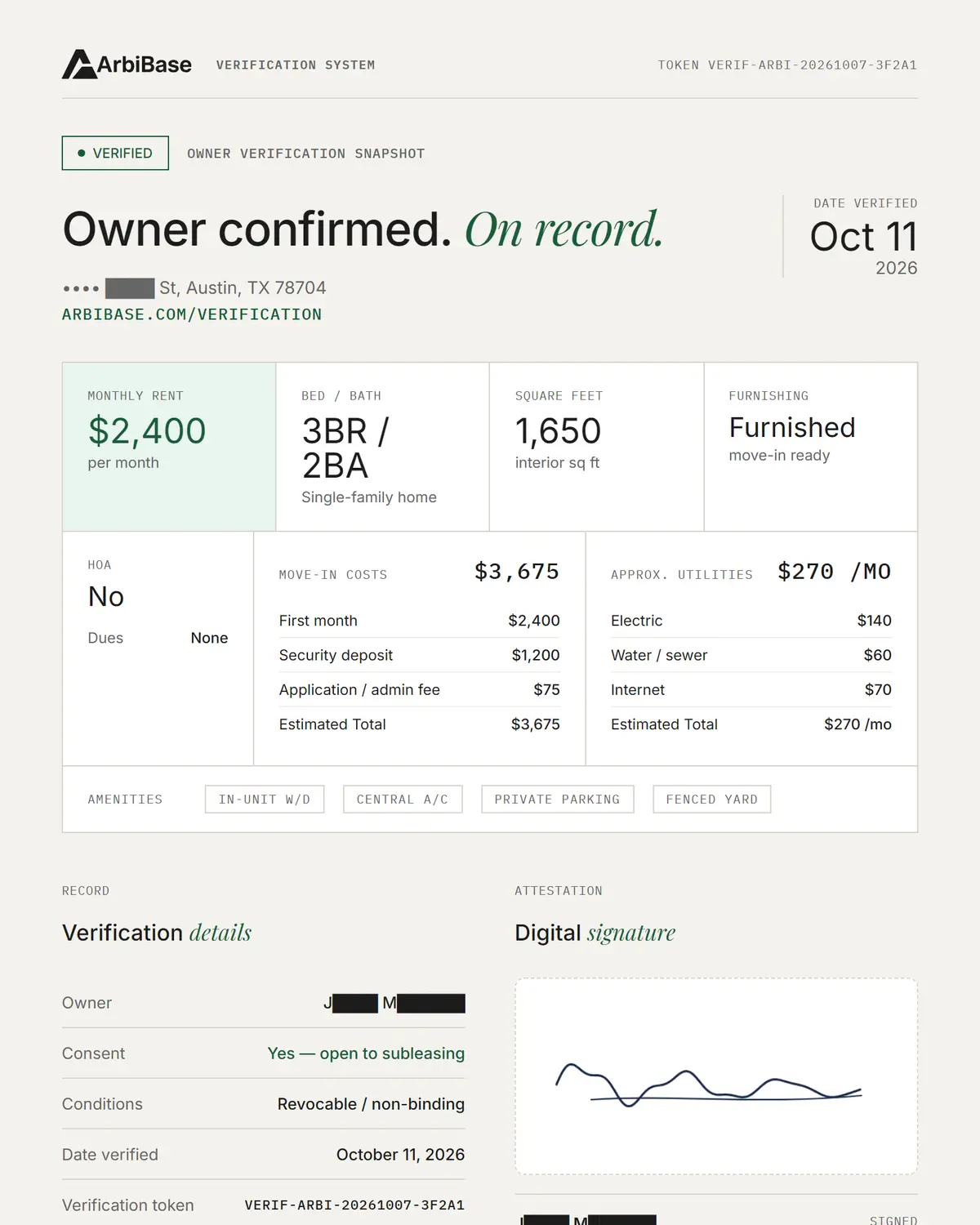The width and height of the screenshot is (980, 1225).
Task: Click the First month row
Action: (x=420, y=621)
